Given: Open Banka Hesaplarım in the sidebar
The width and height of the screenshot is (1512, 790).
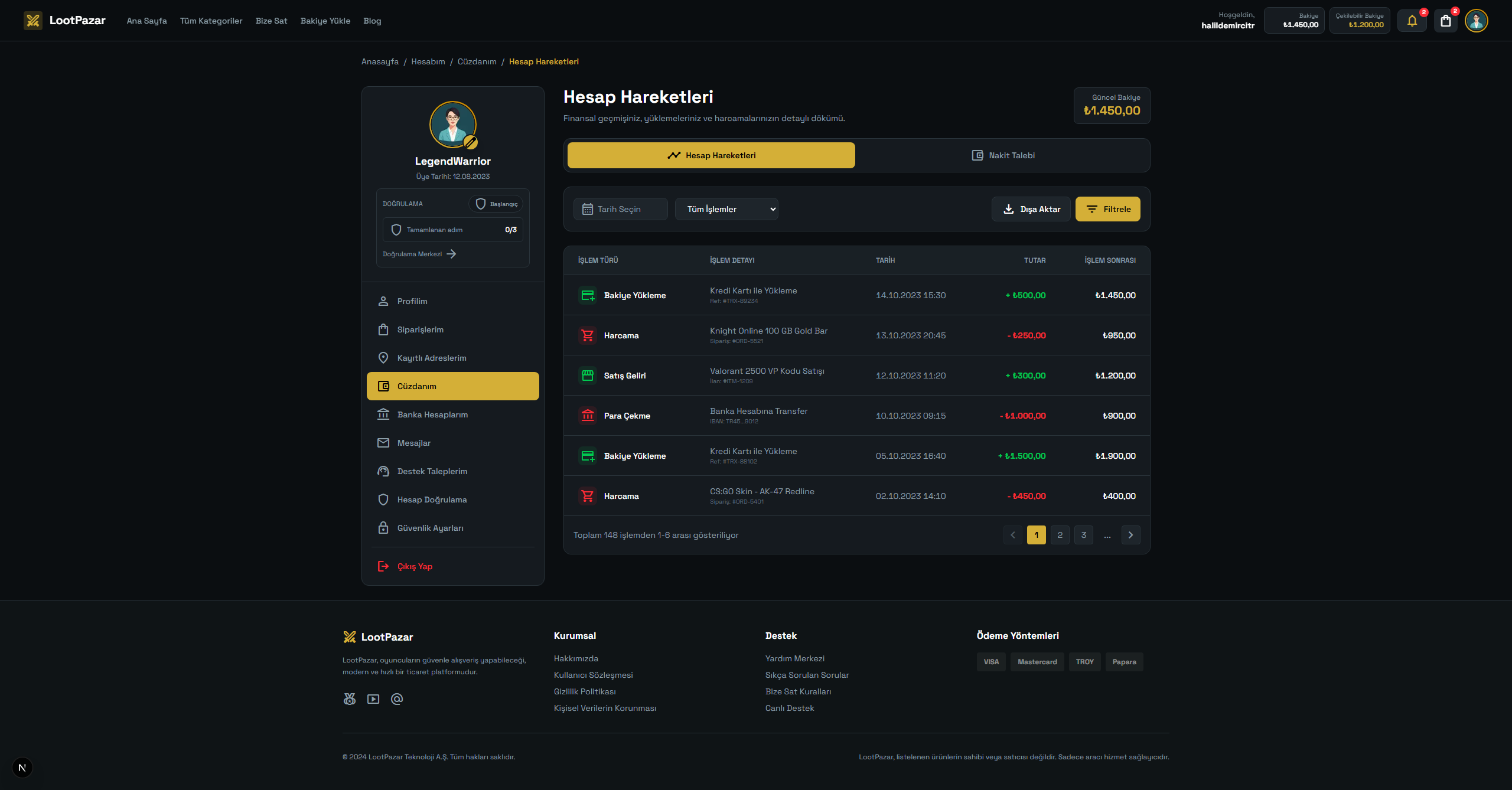Looking at the screenshot, I should click(432, 414).
